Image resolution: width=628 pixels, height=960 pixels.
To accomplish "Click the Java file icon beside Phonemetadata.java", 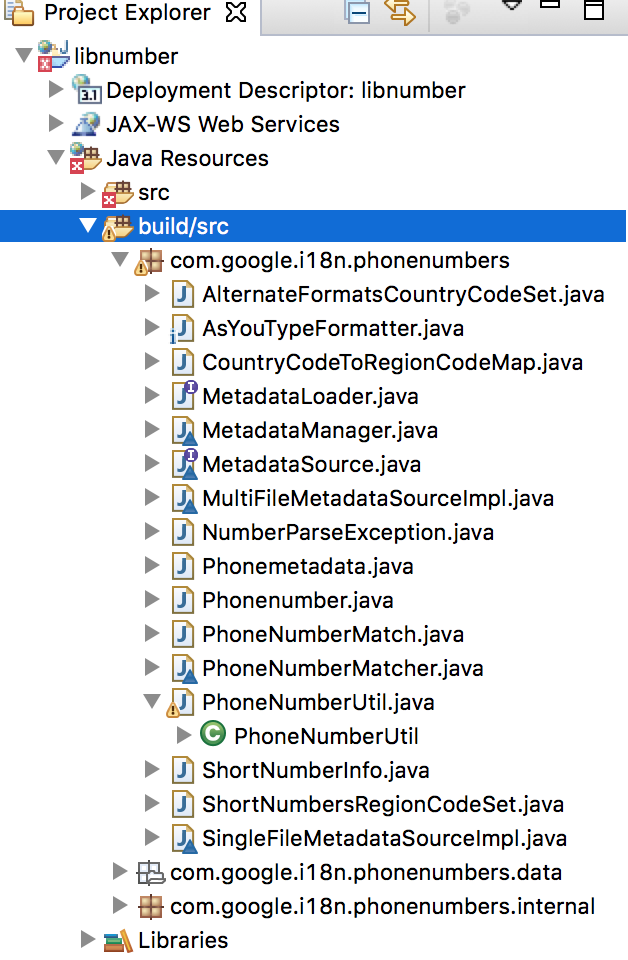I will pos(182,566).
